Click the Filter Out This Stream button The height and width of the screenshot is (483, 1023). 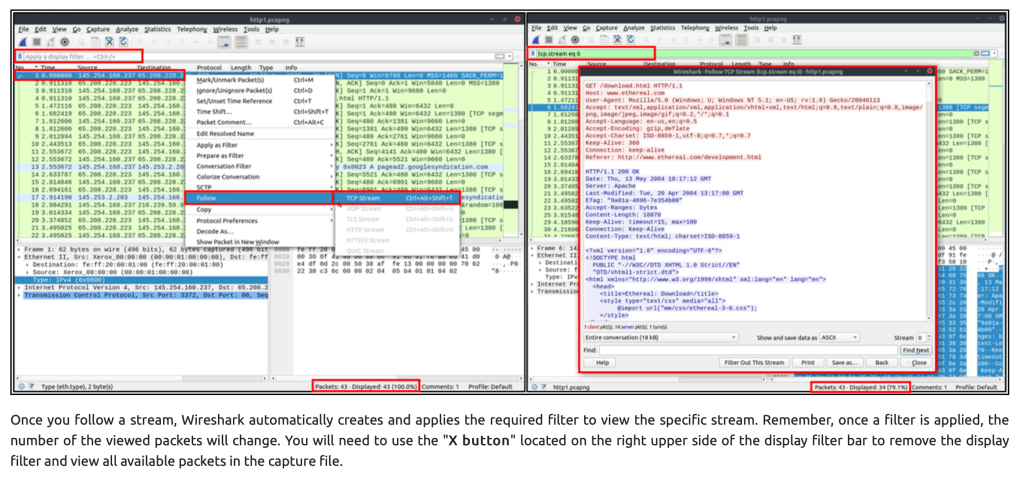753,362
